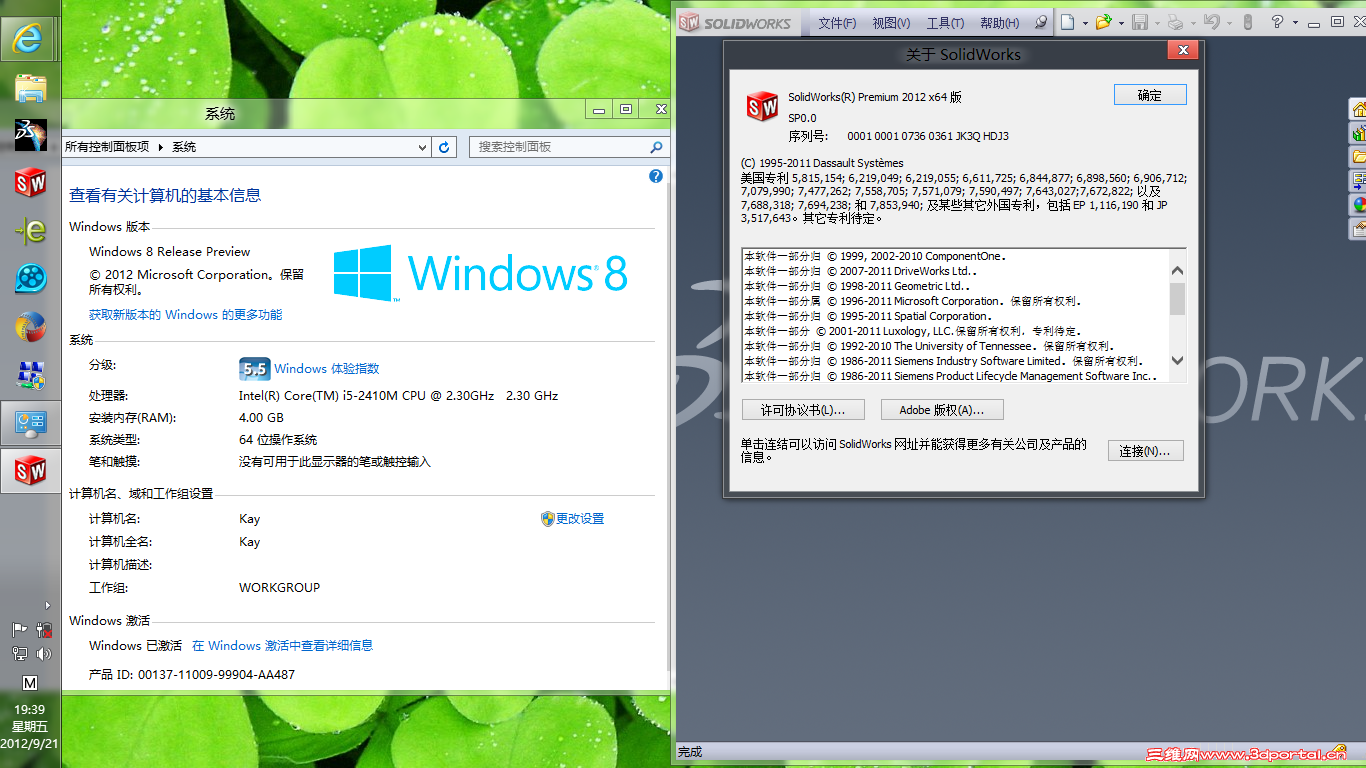Open the Appearances color ball task pane tab
1366x768 pixels.
click(1358, 205)
